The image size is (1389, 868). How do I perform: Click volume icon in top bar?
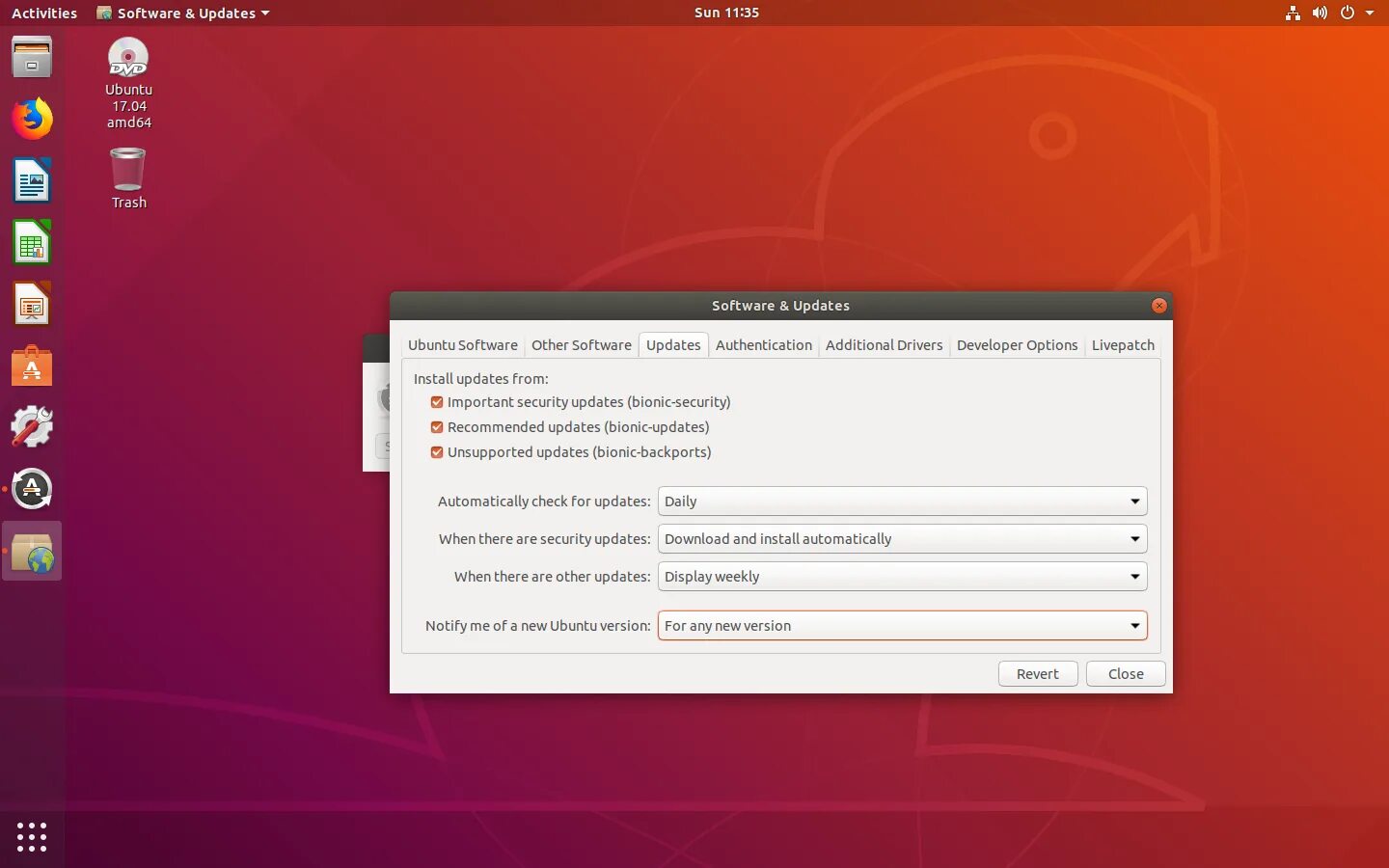coord(1320,13)
